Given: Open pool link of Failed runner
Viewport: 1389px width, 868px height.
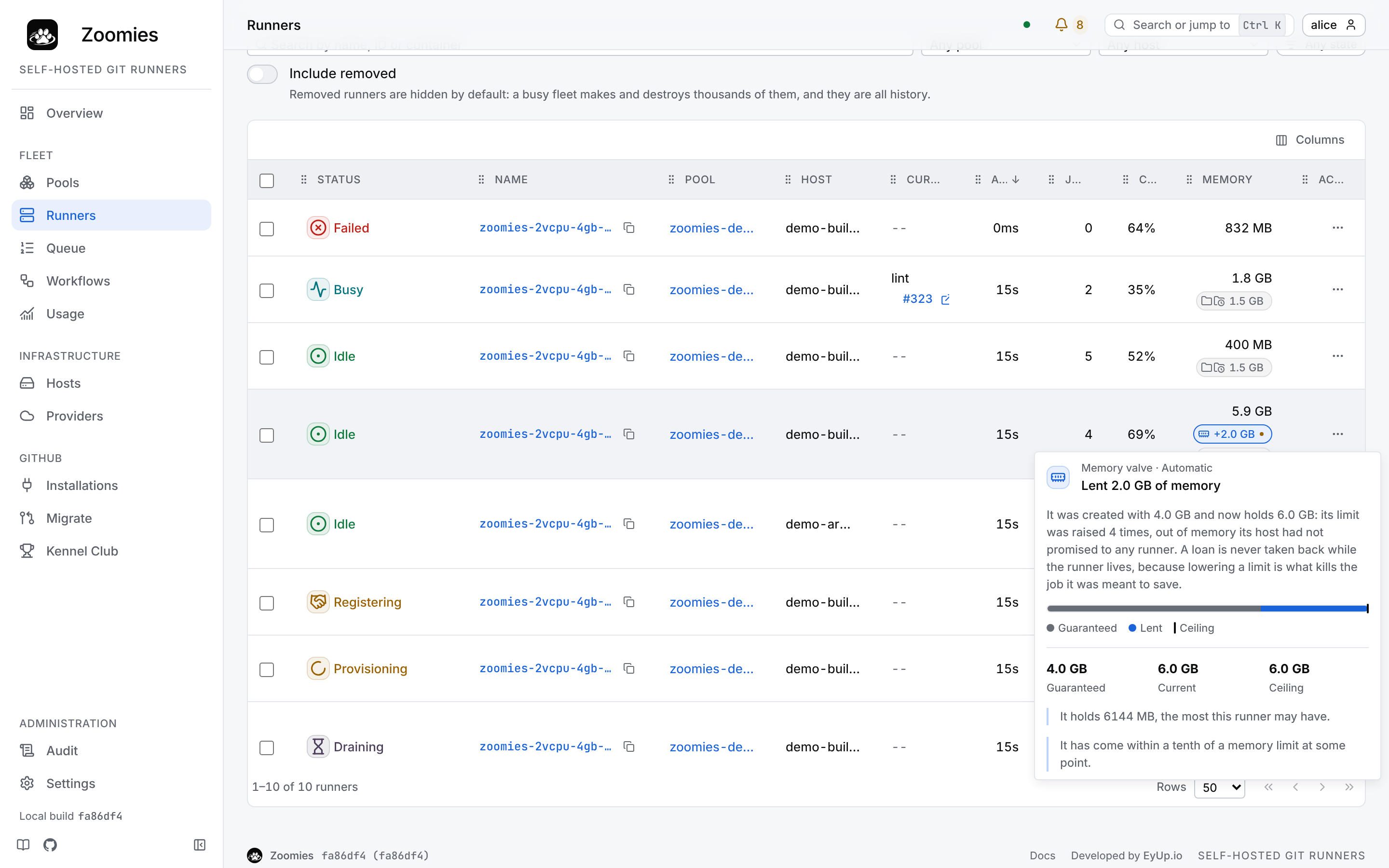Looking at the screenshot, I should (712, 228).
